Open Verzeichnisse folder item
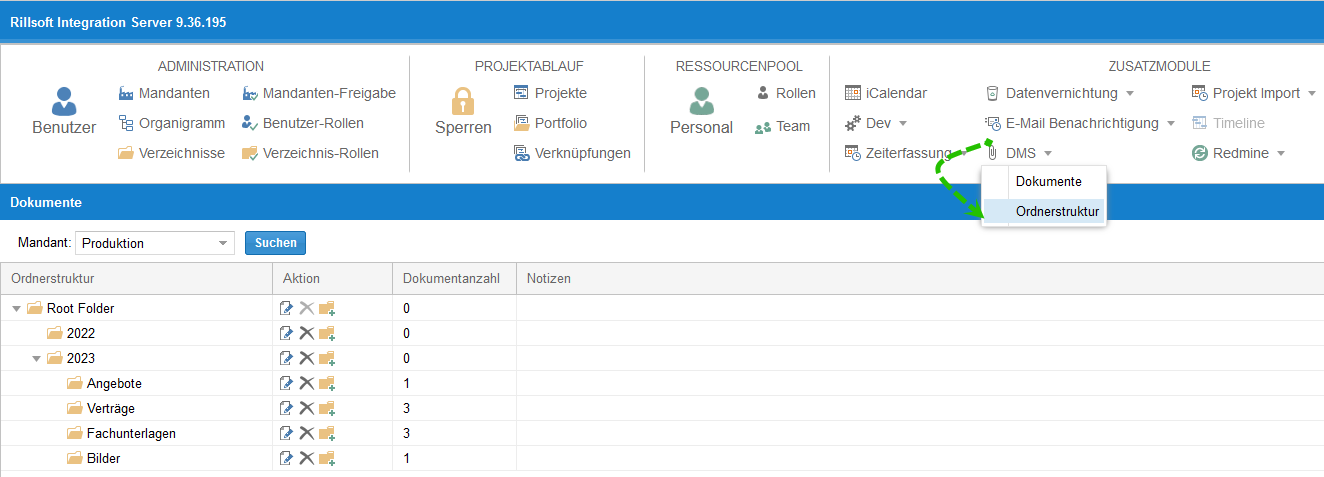1324x477 pixels. [171, 153]
